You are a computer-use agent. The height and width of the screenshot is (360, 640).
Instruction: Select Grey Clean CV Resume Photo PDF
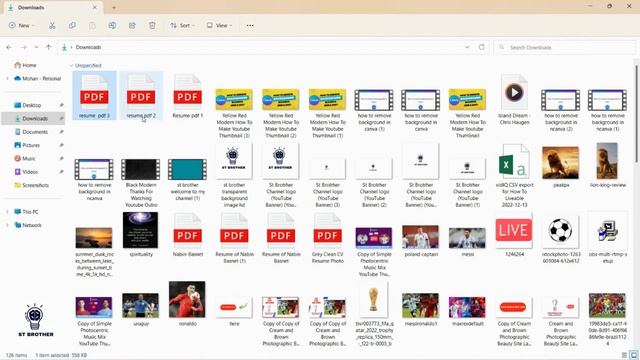(x=327, y=238)
